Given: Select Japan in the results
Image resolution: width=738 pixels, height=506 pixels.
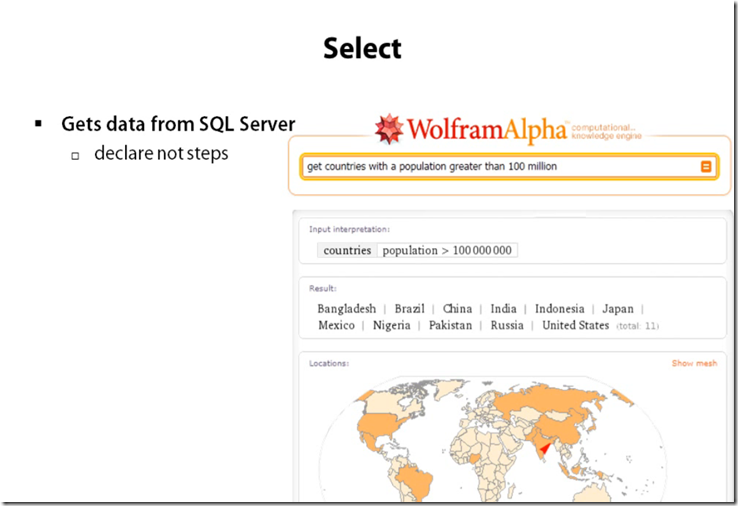Looking at the screenshot, I should 618,309.
